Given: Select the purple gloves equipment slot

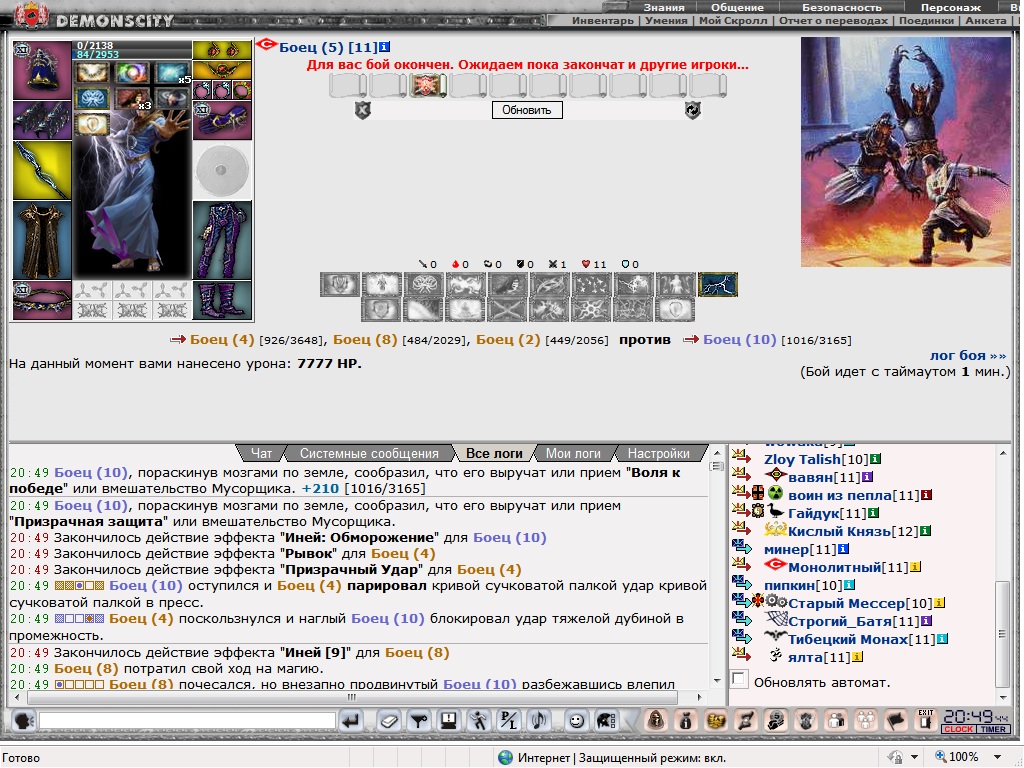Looking at the screenshot, I should 222,120.
